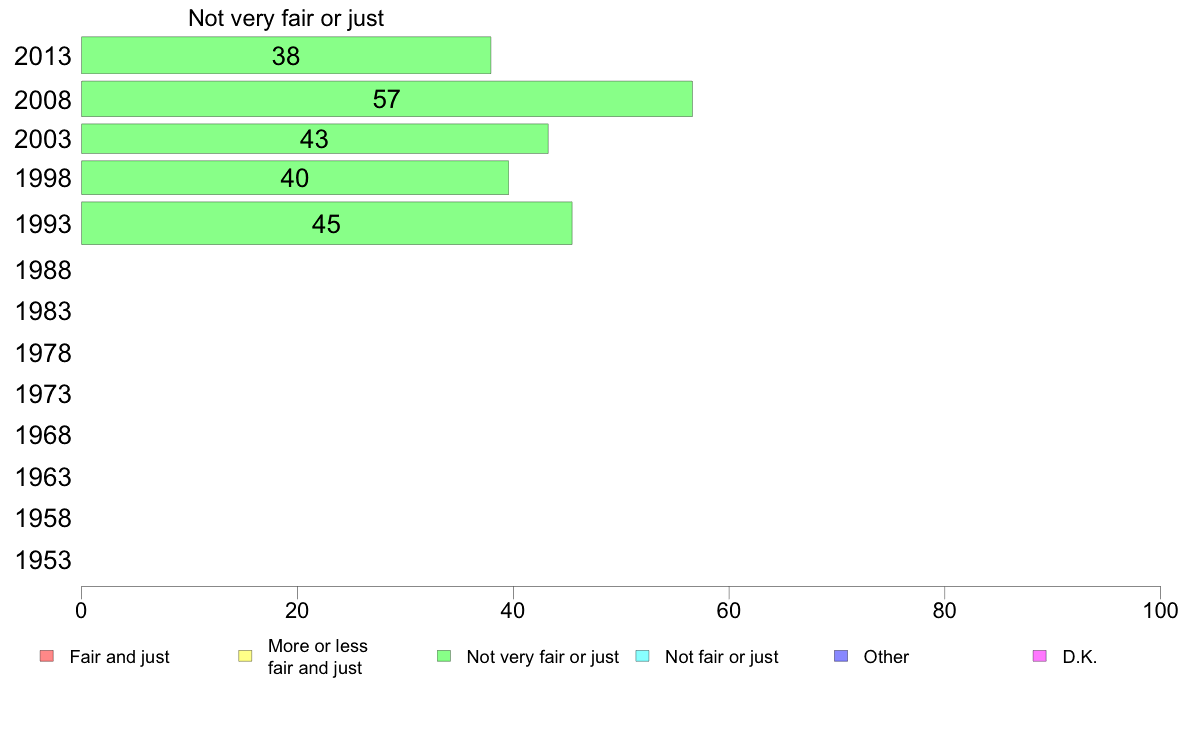Click the cyan Not fair or just swatch
The width and height of the screenshot is (1188, 736).
642,656
